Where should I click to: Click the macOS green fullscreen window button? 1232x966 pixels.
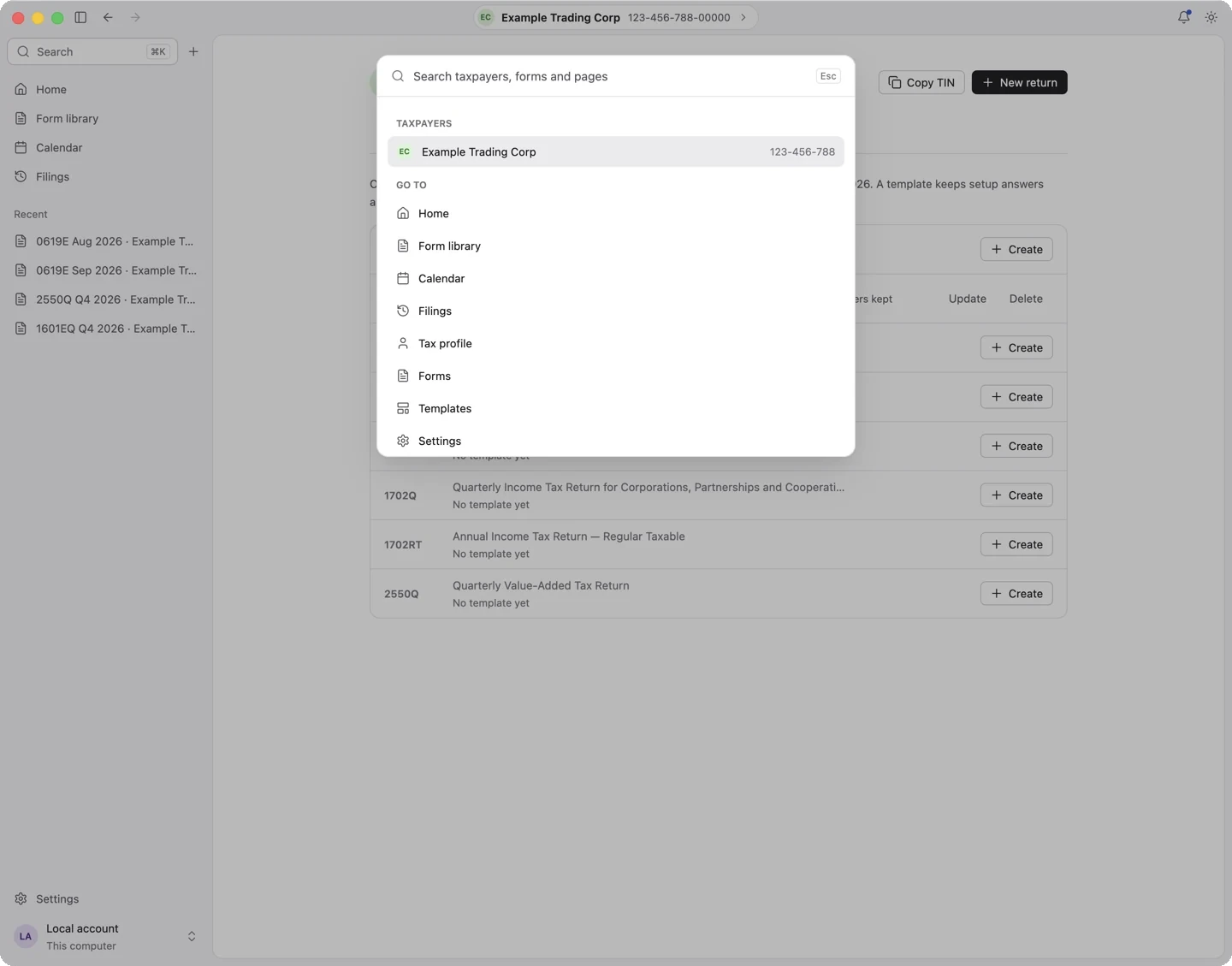point(57,17)
